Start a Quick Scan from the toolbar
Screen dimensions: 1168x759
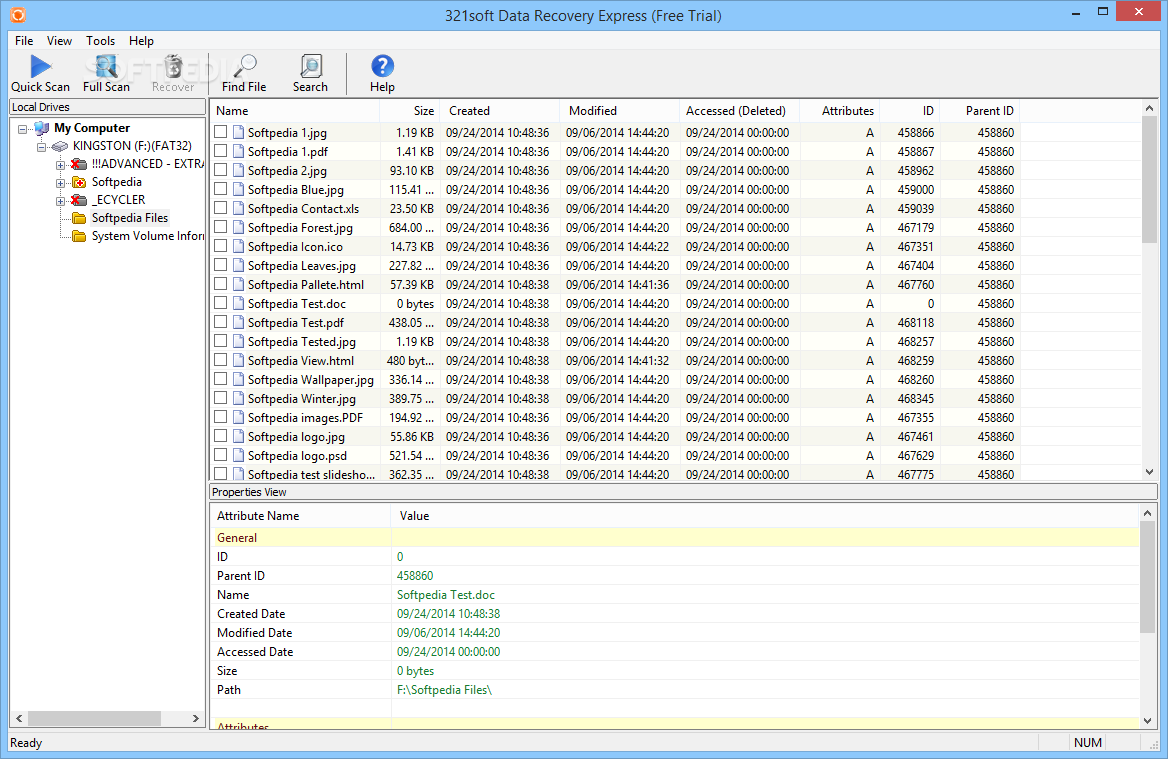click(x=40, y=74)
